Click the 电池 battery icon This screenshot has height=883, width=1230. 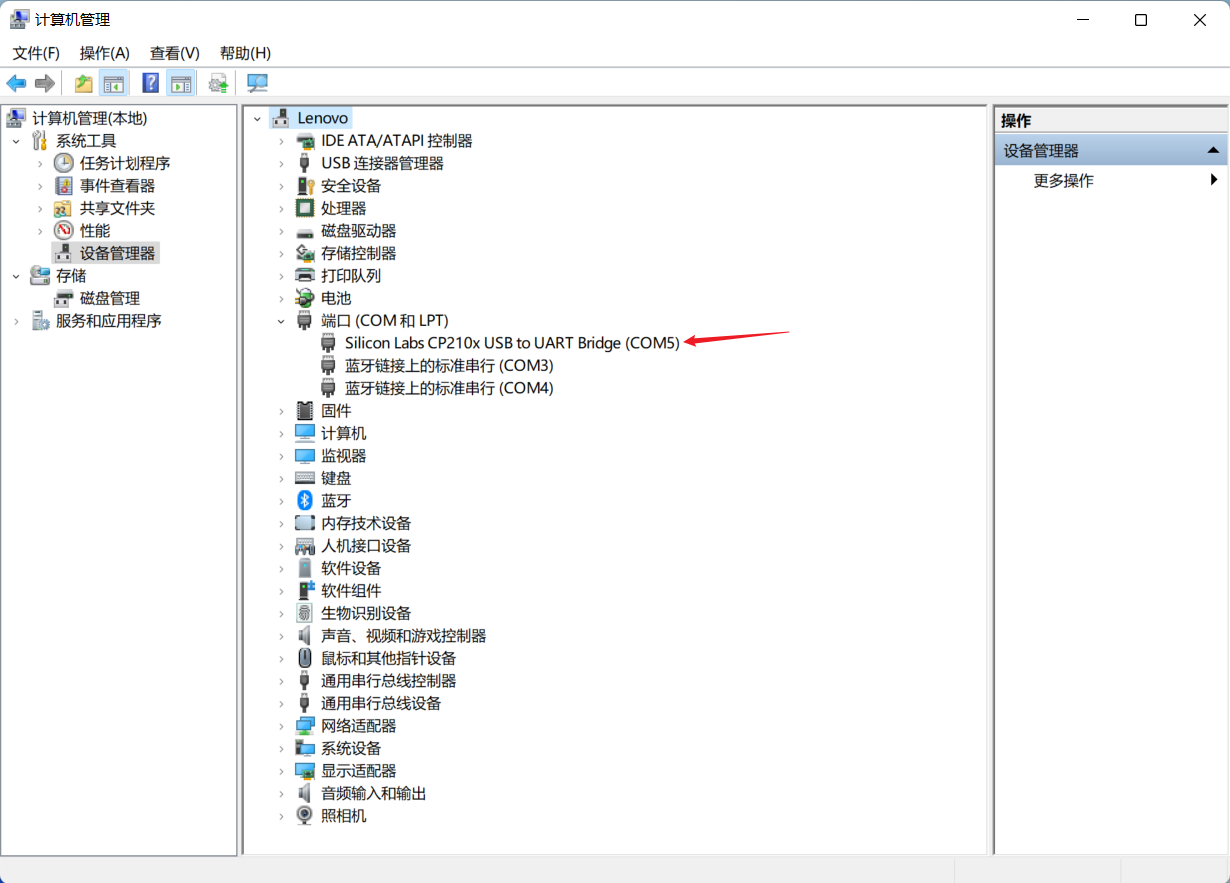coord(305,298)
